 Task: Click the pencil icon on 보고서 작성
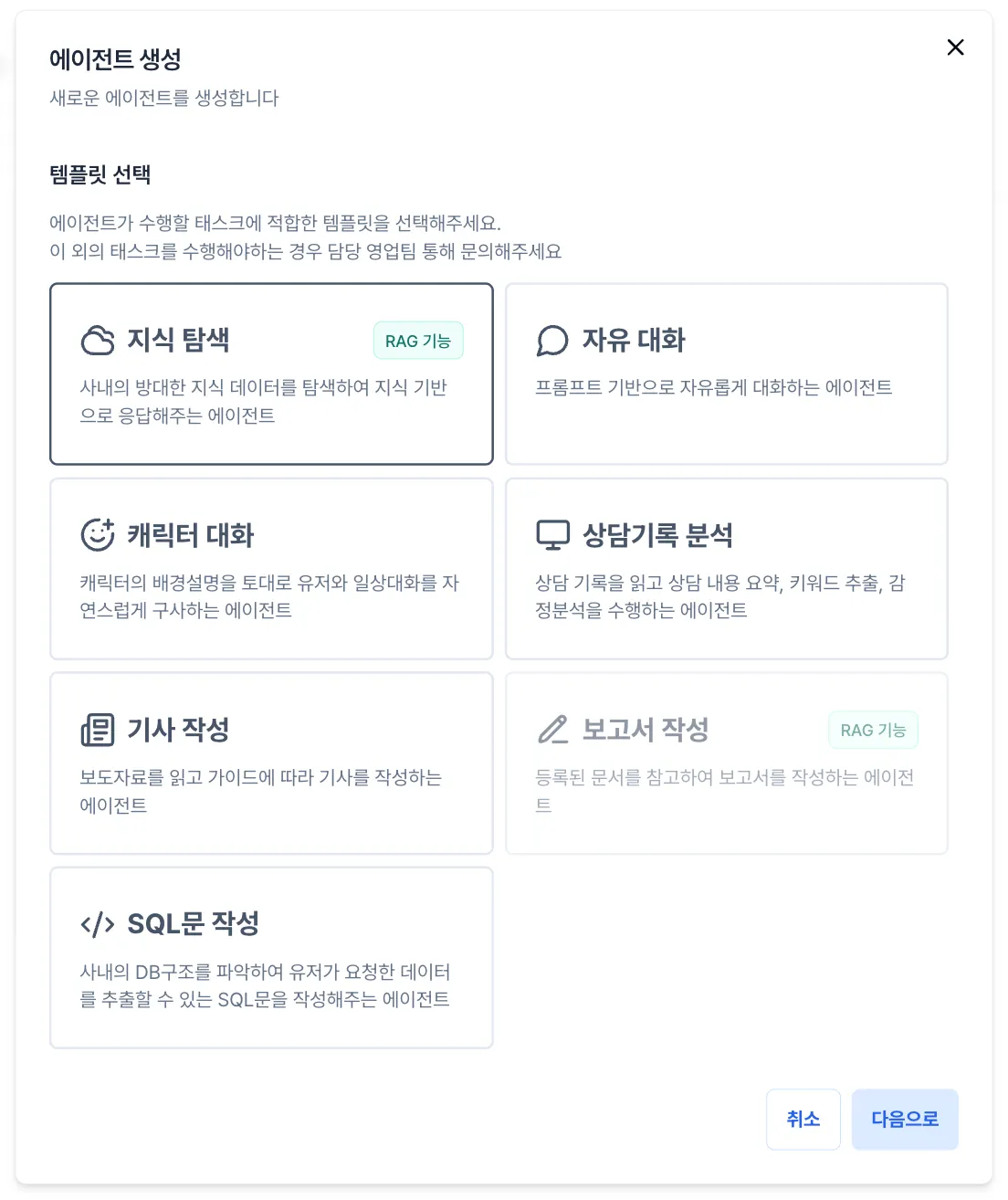coord(552,730)
